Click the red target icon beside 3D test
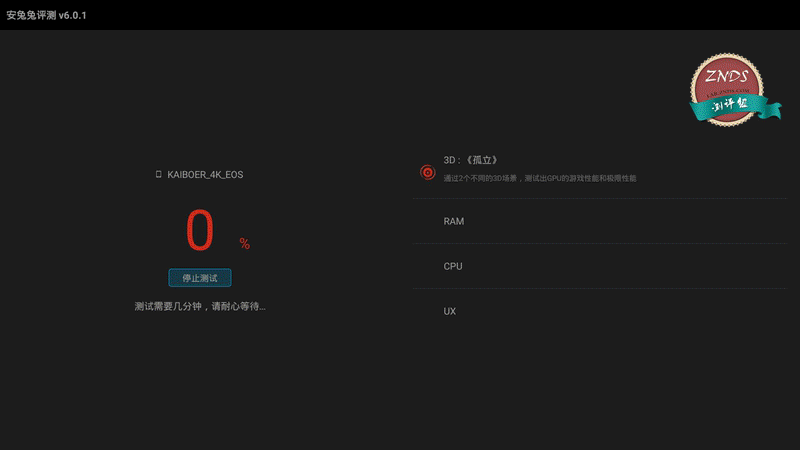The width and height of the screenshot is (800, 450). point(428,172)
